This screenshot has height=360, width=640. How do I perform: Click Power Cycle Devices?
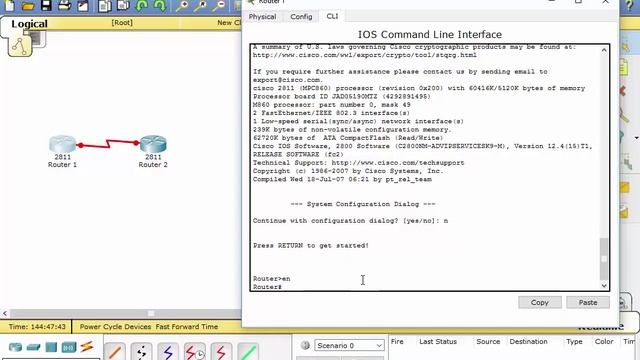(115, 327)
